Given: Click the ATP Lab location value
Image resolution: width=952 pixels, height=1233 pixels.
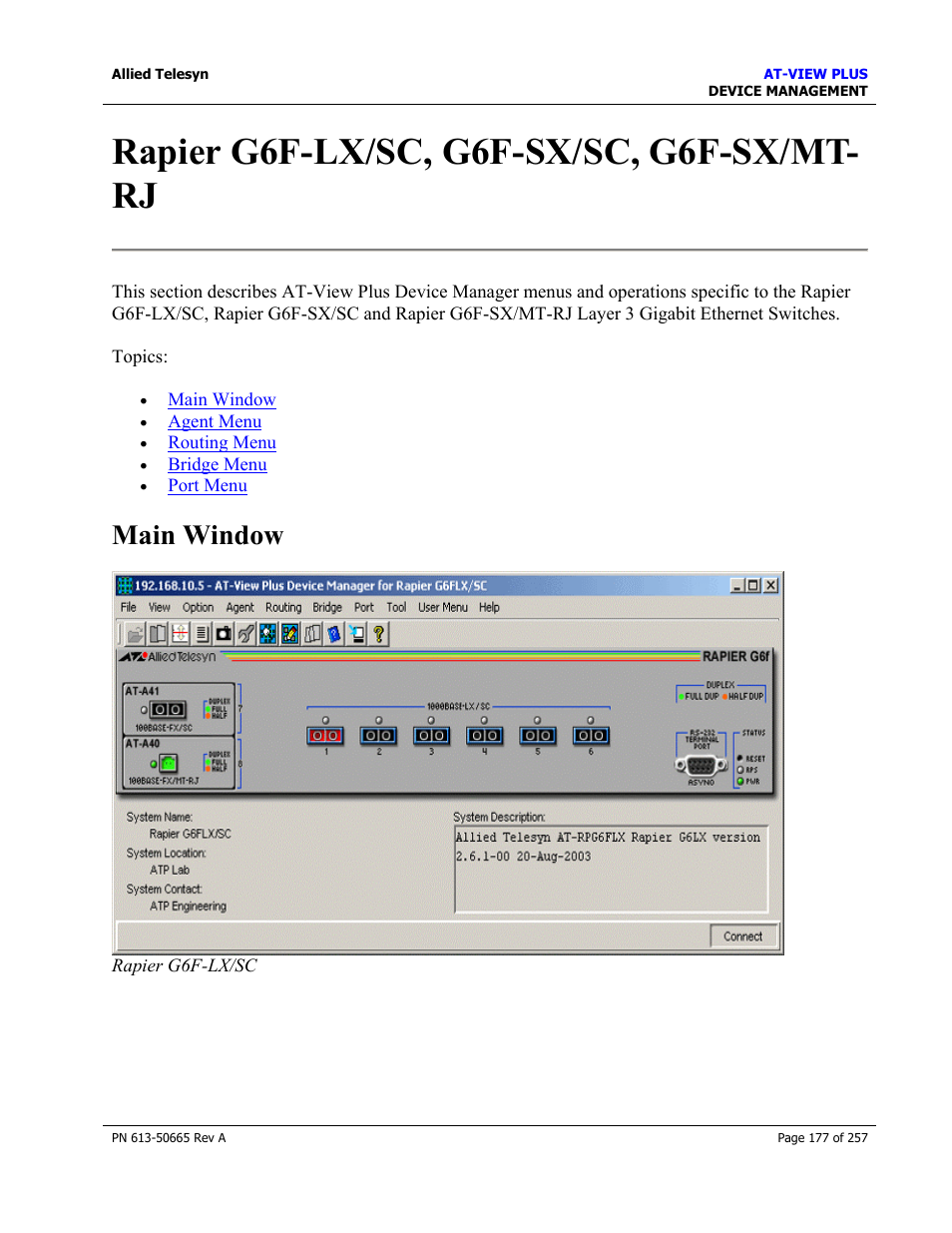Looking at the screenshot, I should pos(170,870).
